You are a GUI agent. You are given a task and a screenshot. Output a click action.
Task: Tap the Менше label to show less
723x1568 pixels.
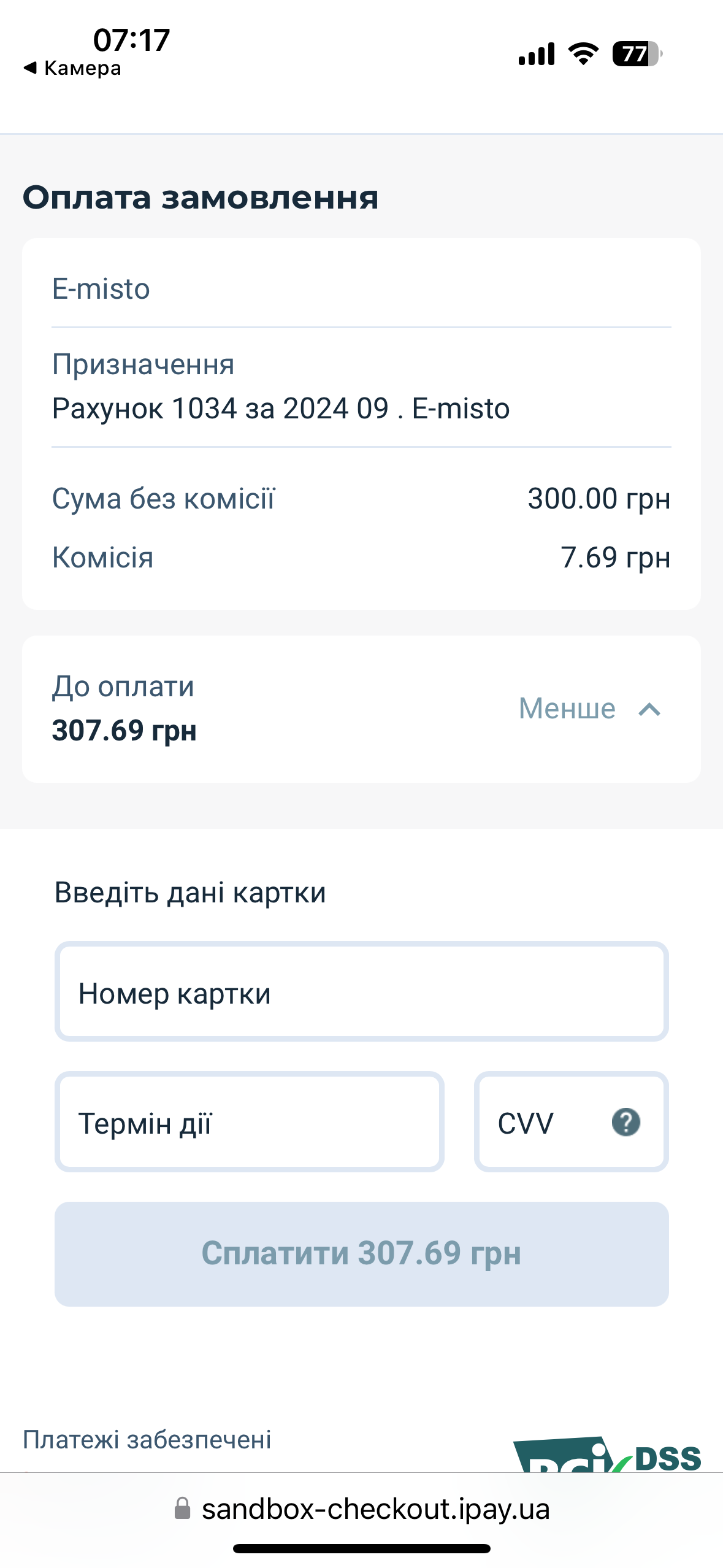(567, 709)
